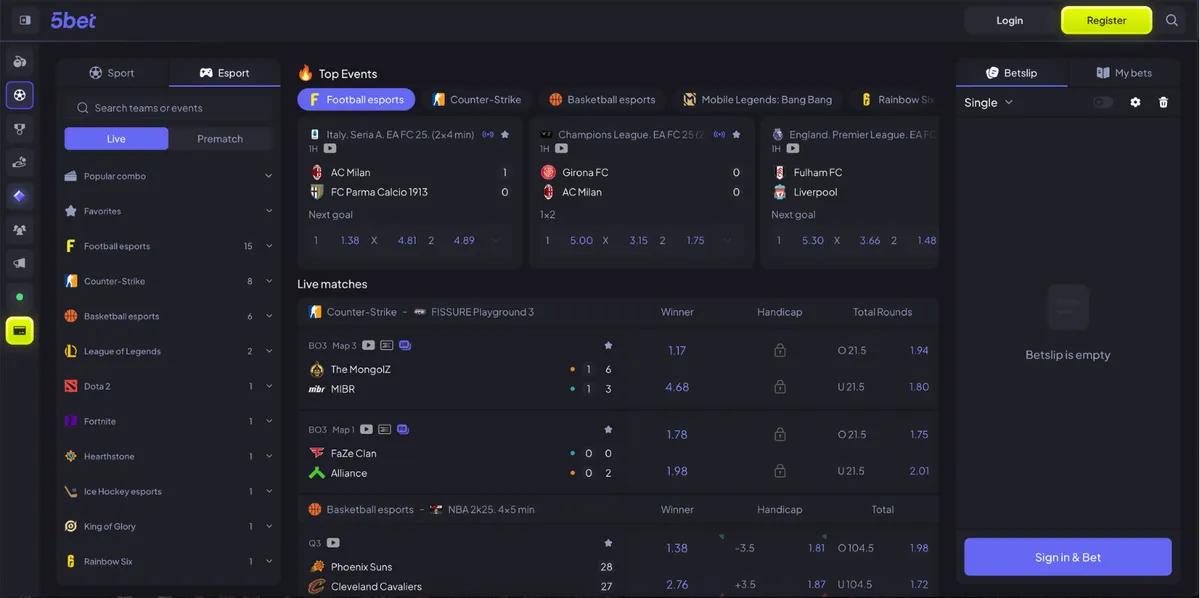Expand the Favorites section
Viewport: 1200px width, 598px height.
click(168, 211)
